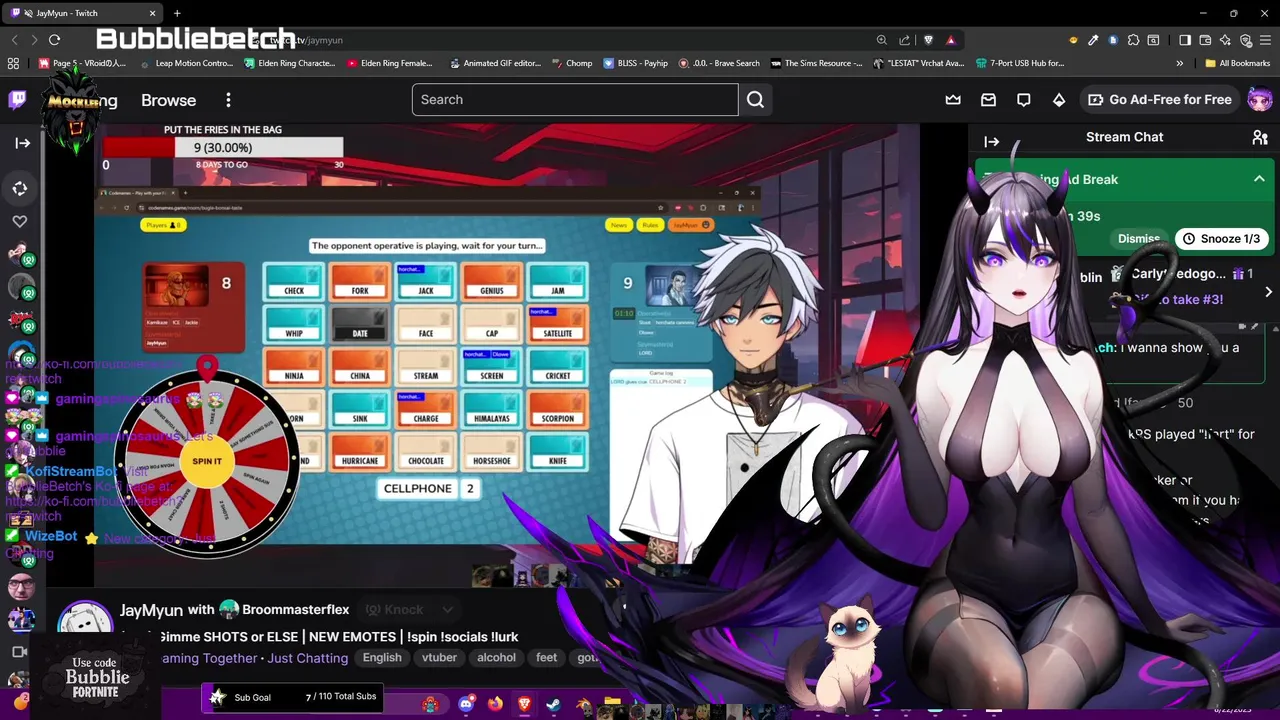Reload the page
This screenshot has height=720, width=1280.
(x=54, y=40)
